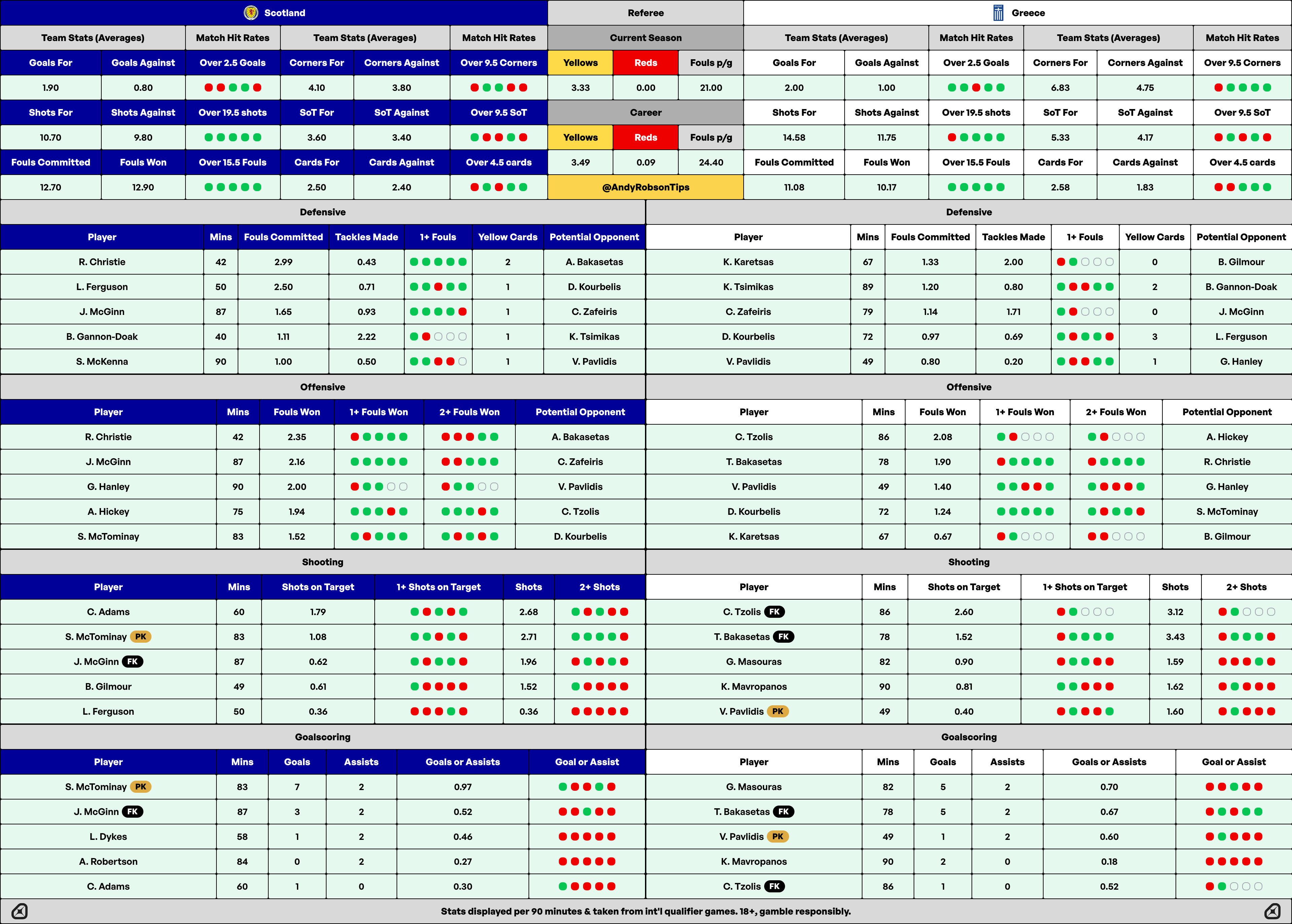Click the Scotland crest icon
Image resolution: width=1292 pixels, height=924 pixels.
pos(250,12)
